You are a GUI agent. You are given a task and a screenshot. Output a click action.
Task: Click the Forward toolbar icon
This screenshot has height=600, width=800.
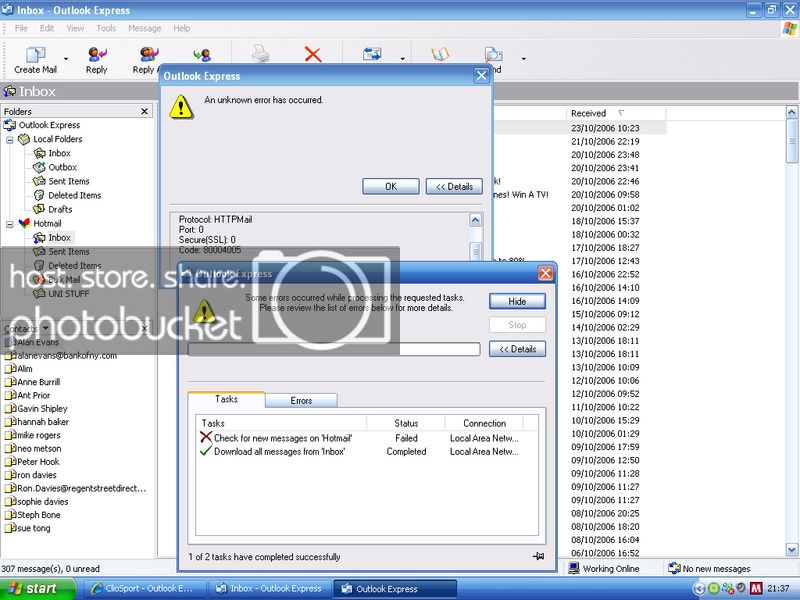pyautogui.click(x=203, y=54)
